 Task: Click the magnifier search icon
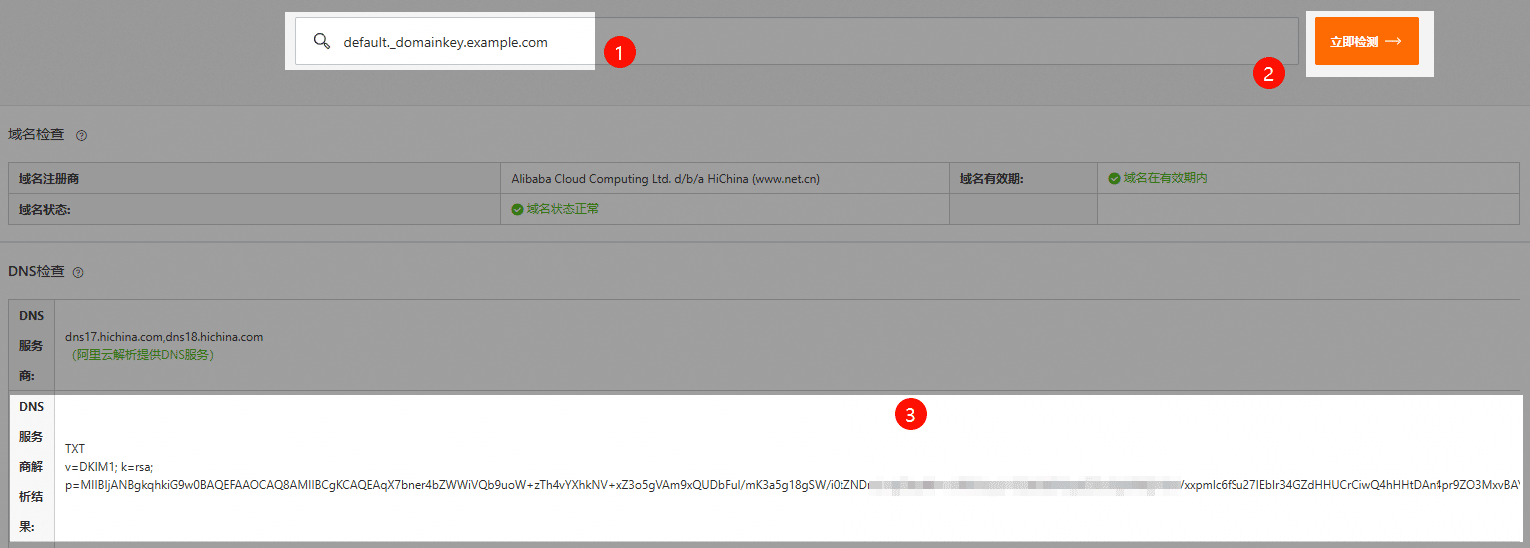[321, 41]
